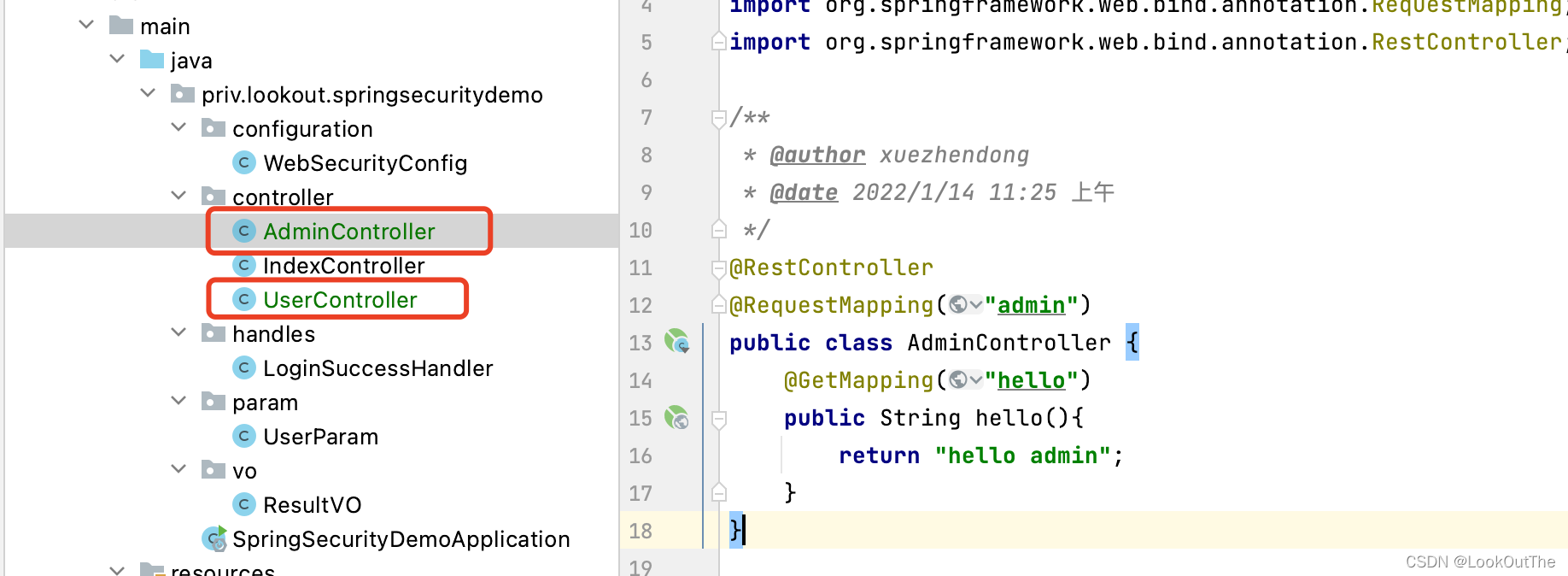
Task: Click the param package icon
Action: pyautogui.click(x=214, y=401)
